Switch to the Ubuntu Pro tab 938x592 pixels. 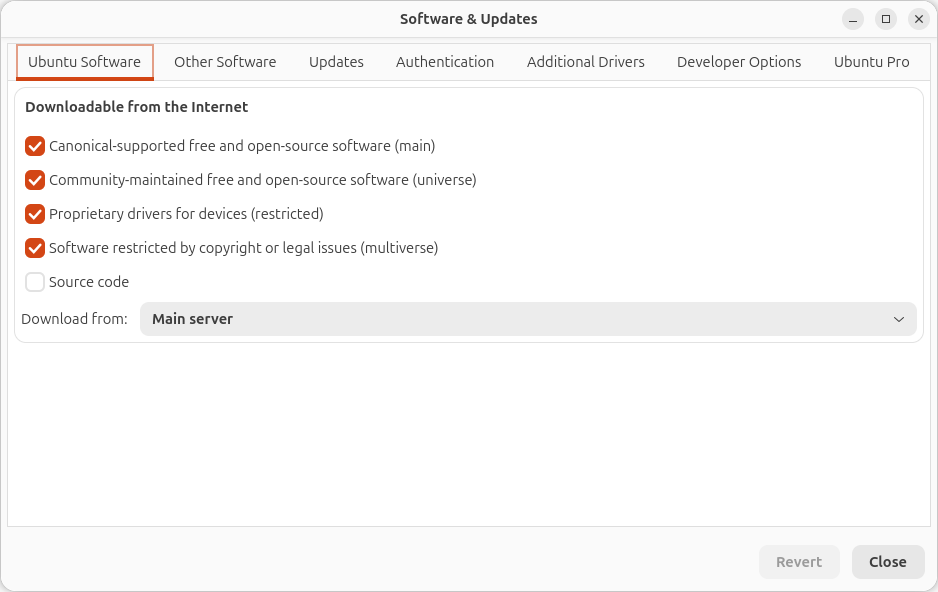click(x=872, y=62)
